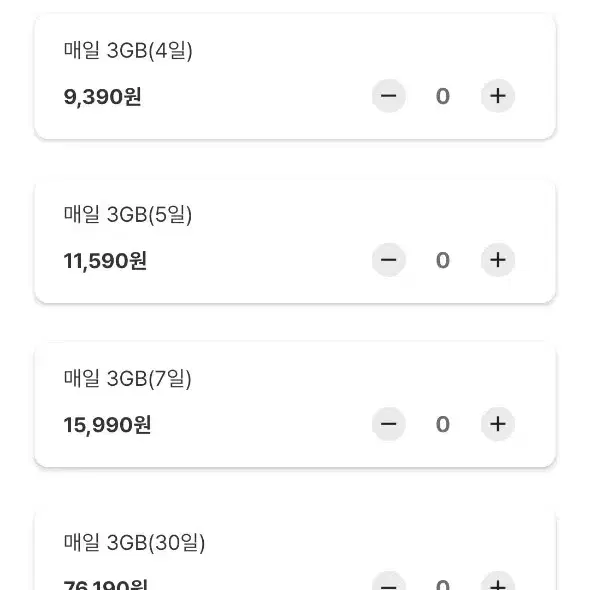The width and height of the screenshot is (590, 590).
Task: Select the 매일 3GB(30일) plan title
Action: [134, 543]
